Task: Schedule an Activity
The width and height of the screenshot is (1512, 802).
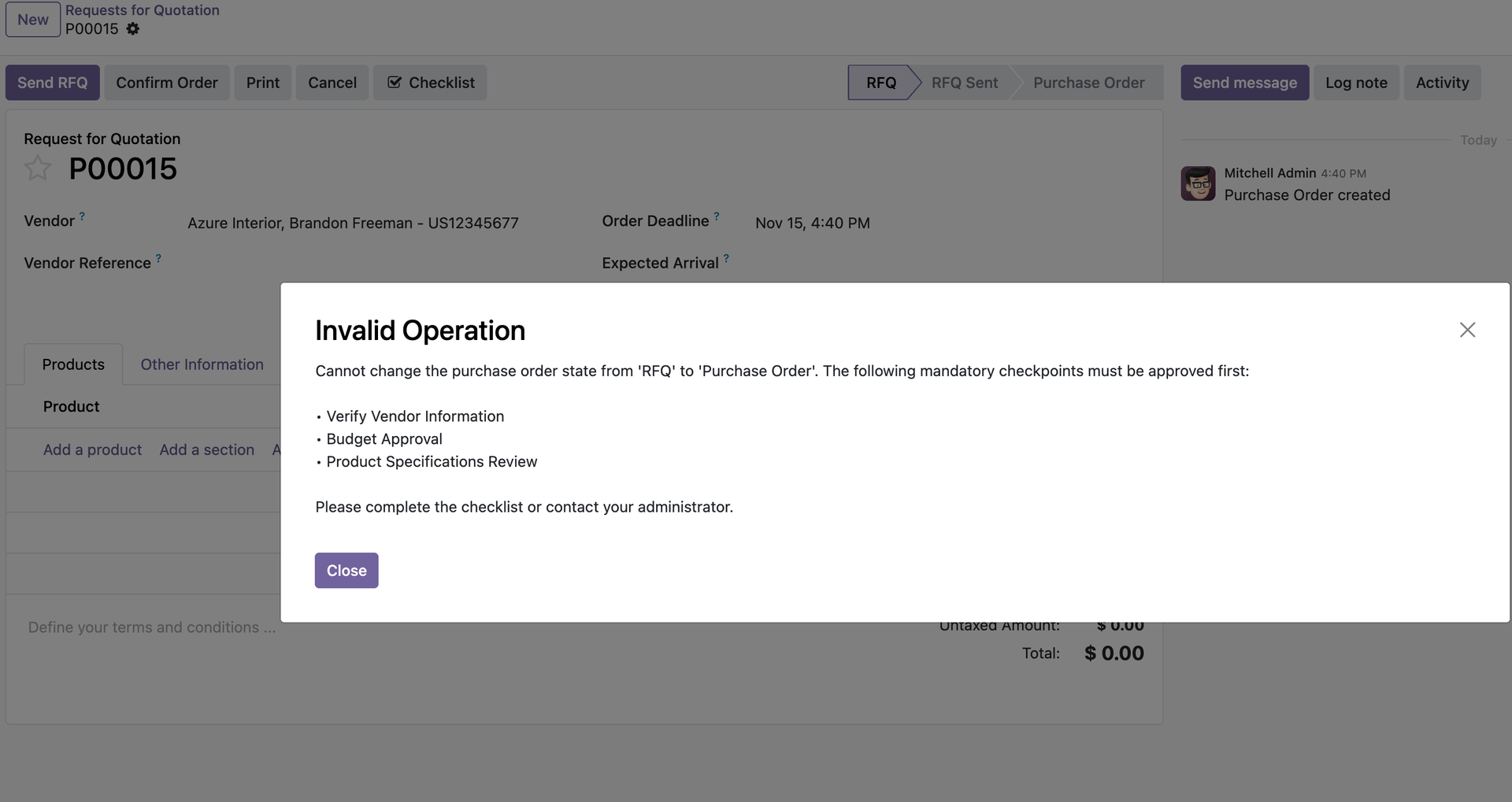Action: coord(1442,83)
